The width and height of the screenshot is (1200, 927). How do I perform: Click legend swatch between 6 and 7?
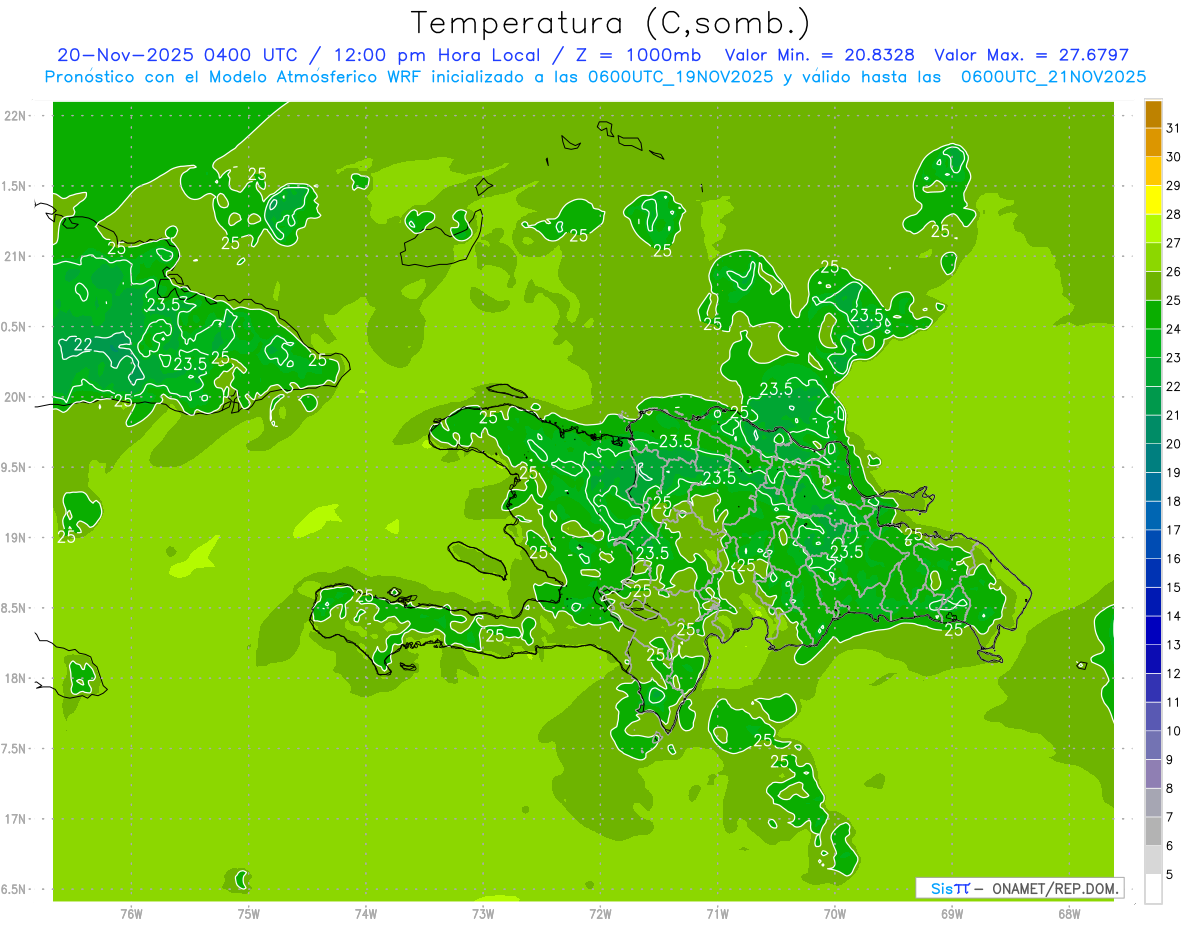[x=1153, y=831]
